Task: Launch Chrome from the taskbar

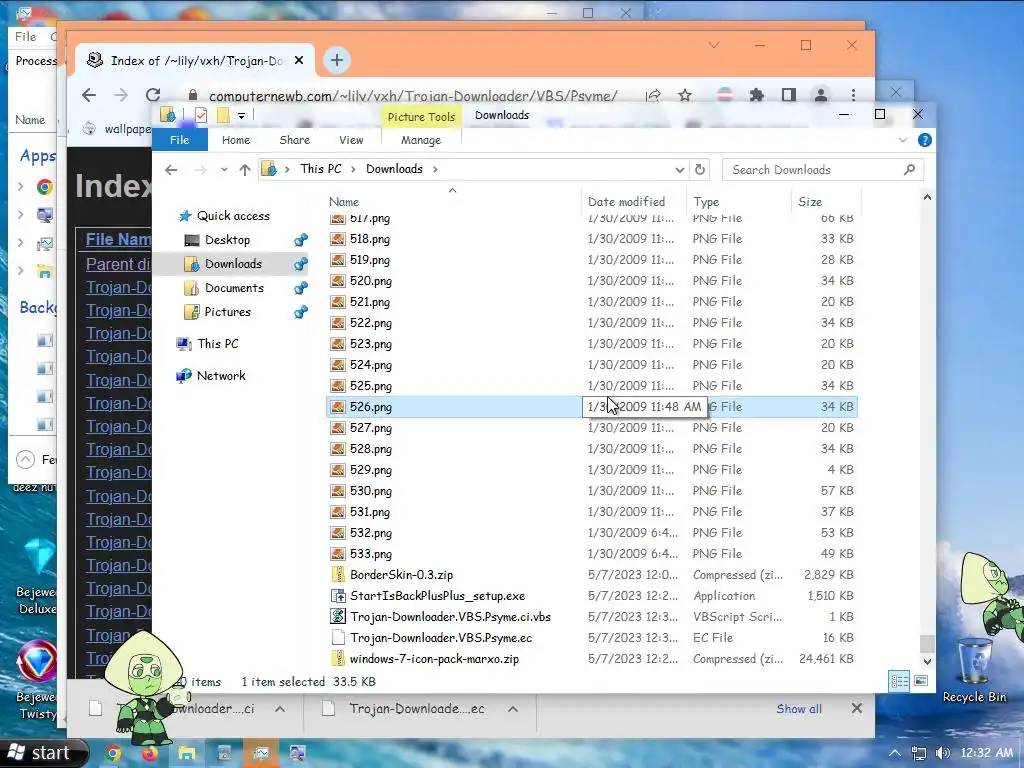Action: [x=113, y=754]
